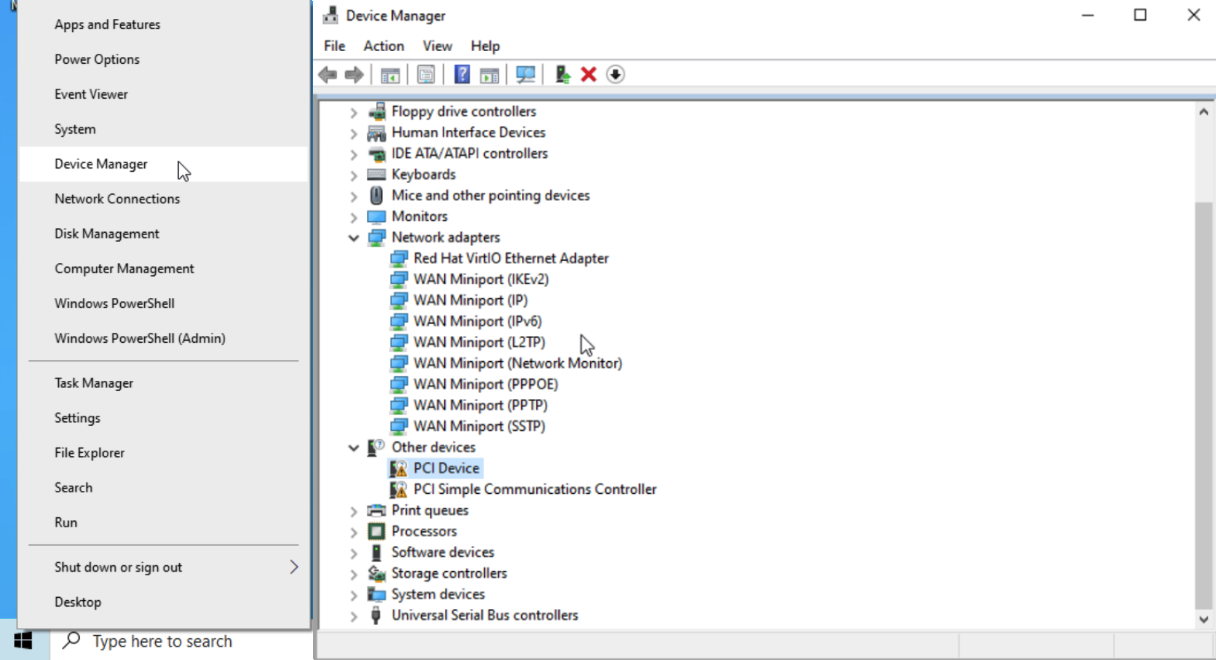
Task: Click Show/Hide Console Tree icon
Action: pyautogui.click(x=390, y=75)
